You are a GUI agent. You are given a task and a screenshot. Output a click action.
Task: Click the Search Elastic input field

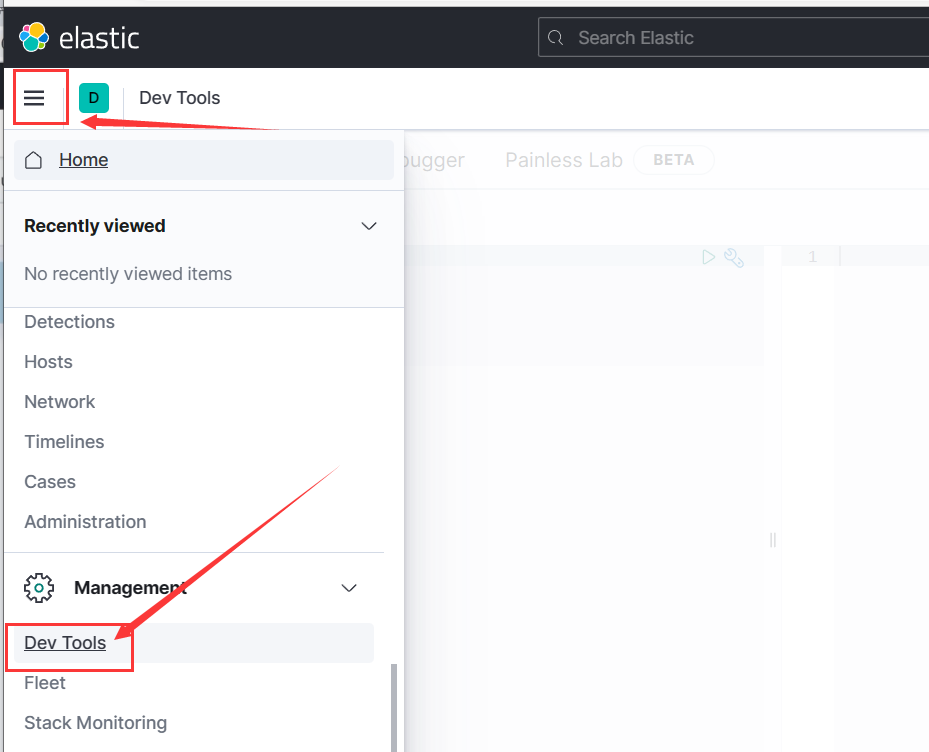[x=740, y=38]
